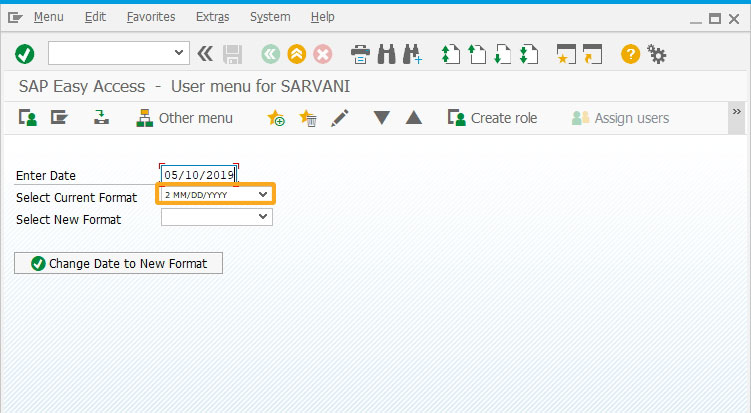Viewport: 751px width, 413px height.
Task: Expand toolbar overflow double chevron
Action: (737, 112)
